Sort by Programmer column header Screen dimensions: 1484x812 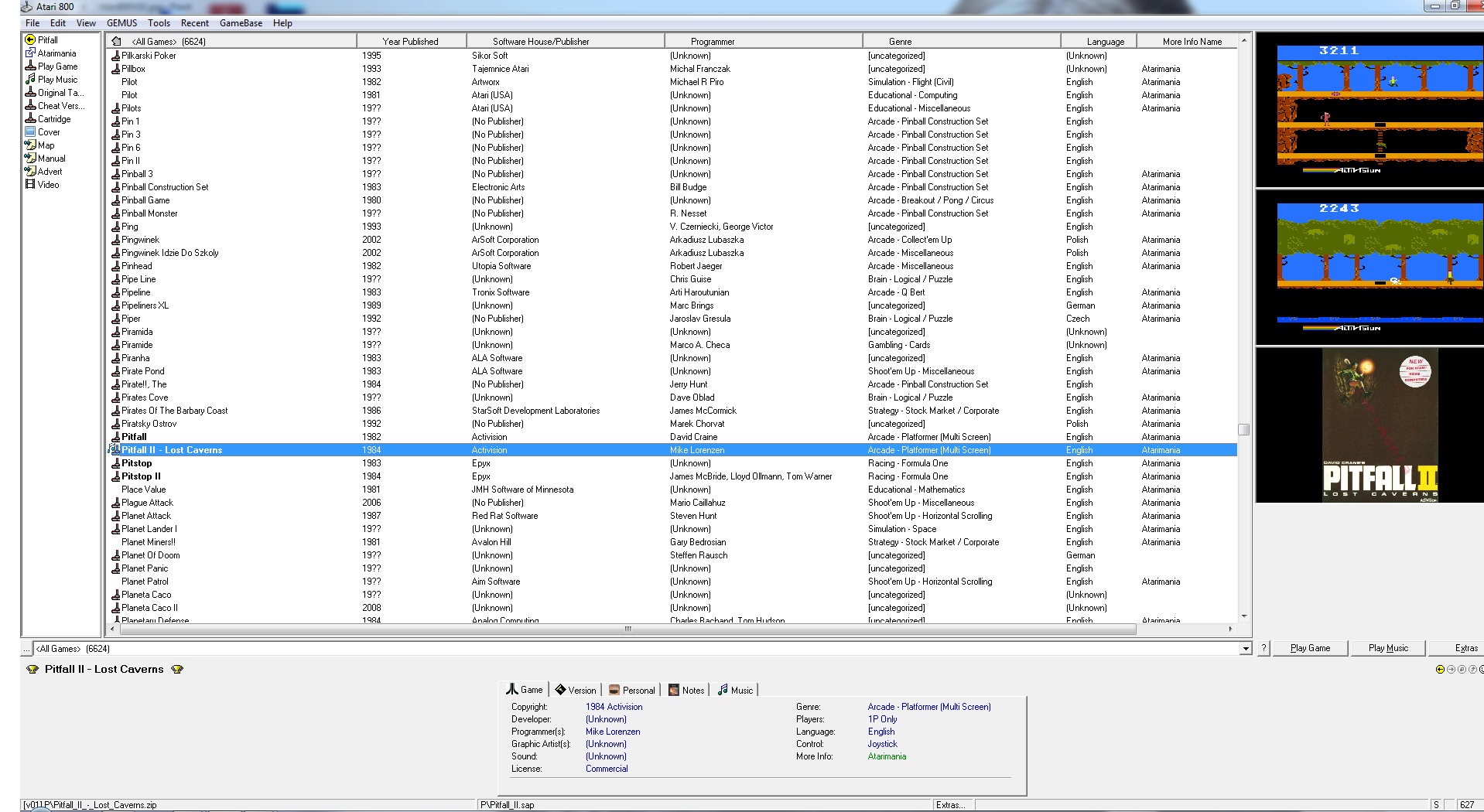tap(764, 42)
